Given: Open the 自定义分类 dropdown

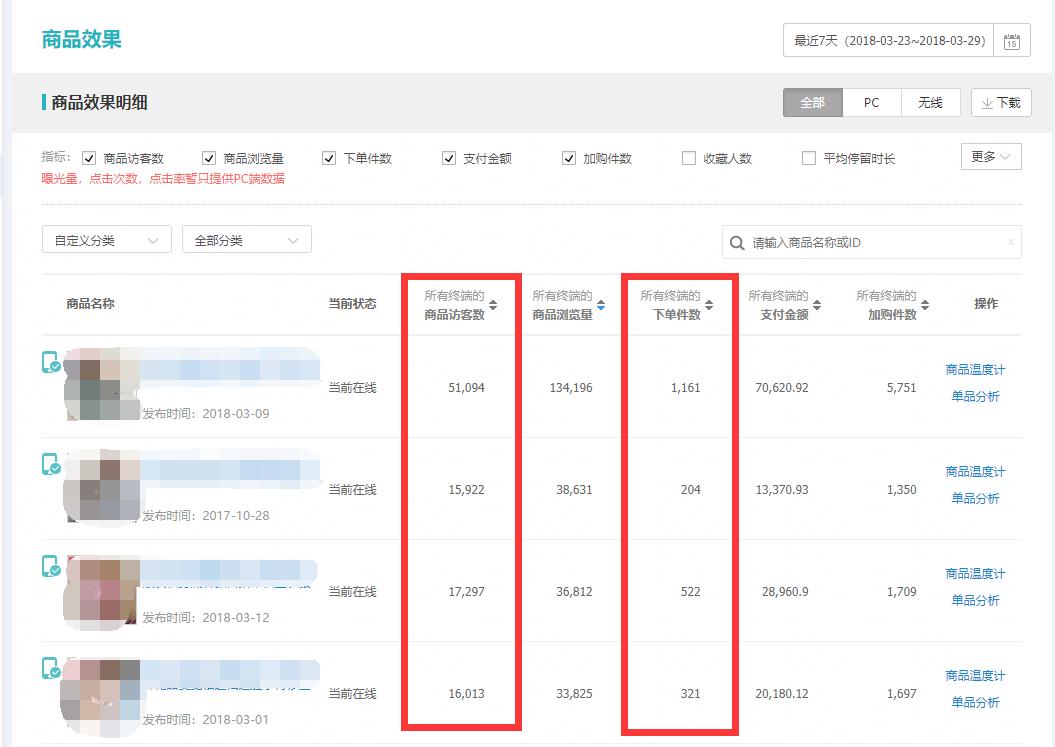Looking at the screenshot, I should (x=106, y=239).
